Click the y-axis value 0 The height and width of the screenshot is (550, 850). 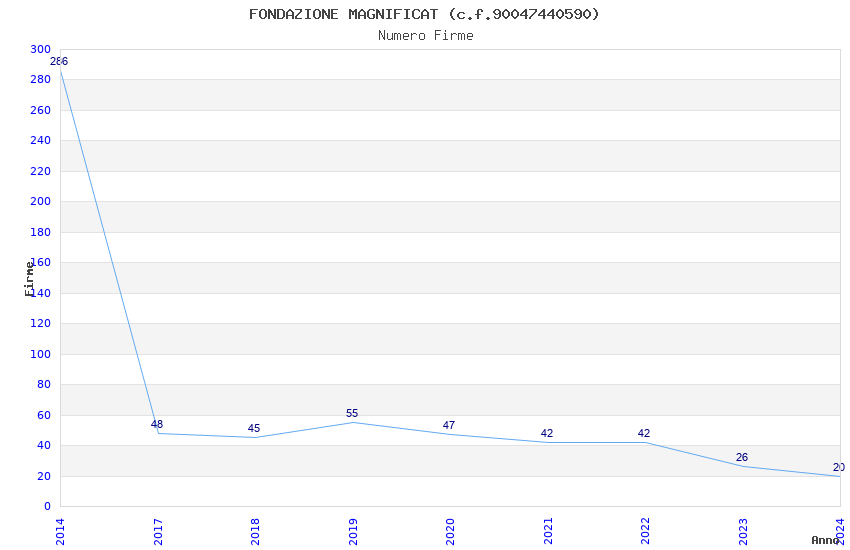point(47,507)
